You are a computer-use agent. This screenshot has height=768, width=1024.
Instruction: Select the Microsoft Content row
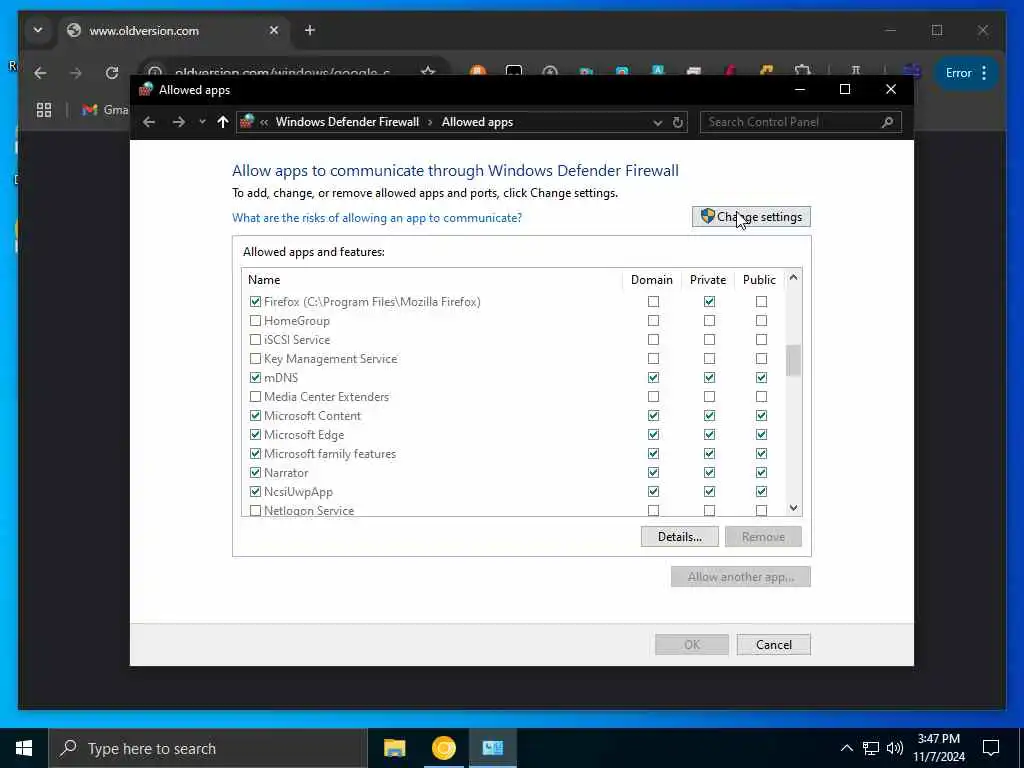[x=513, y=415]
